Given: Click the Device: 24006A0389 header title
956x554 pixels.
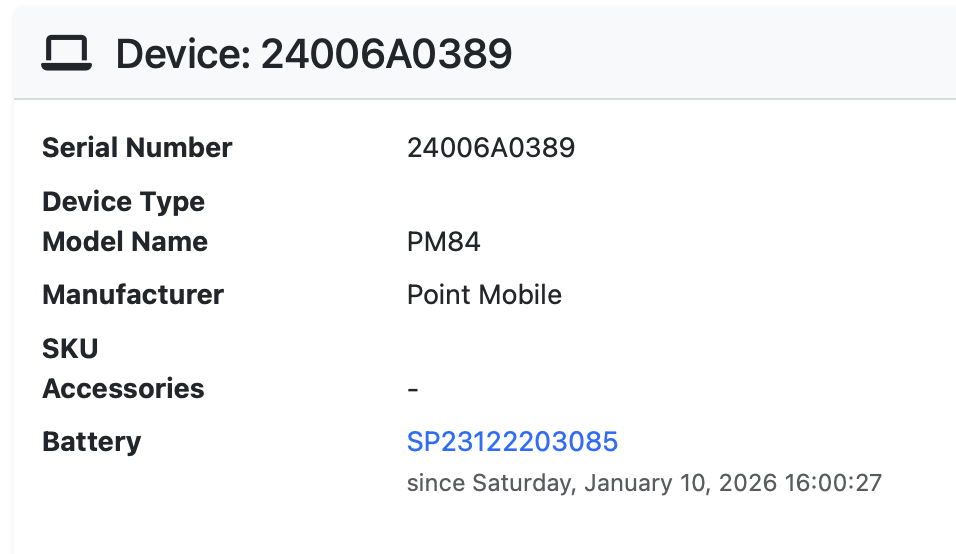Looking at the screenshot, I should [314, 54].
